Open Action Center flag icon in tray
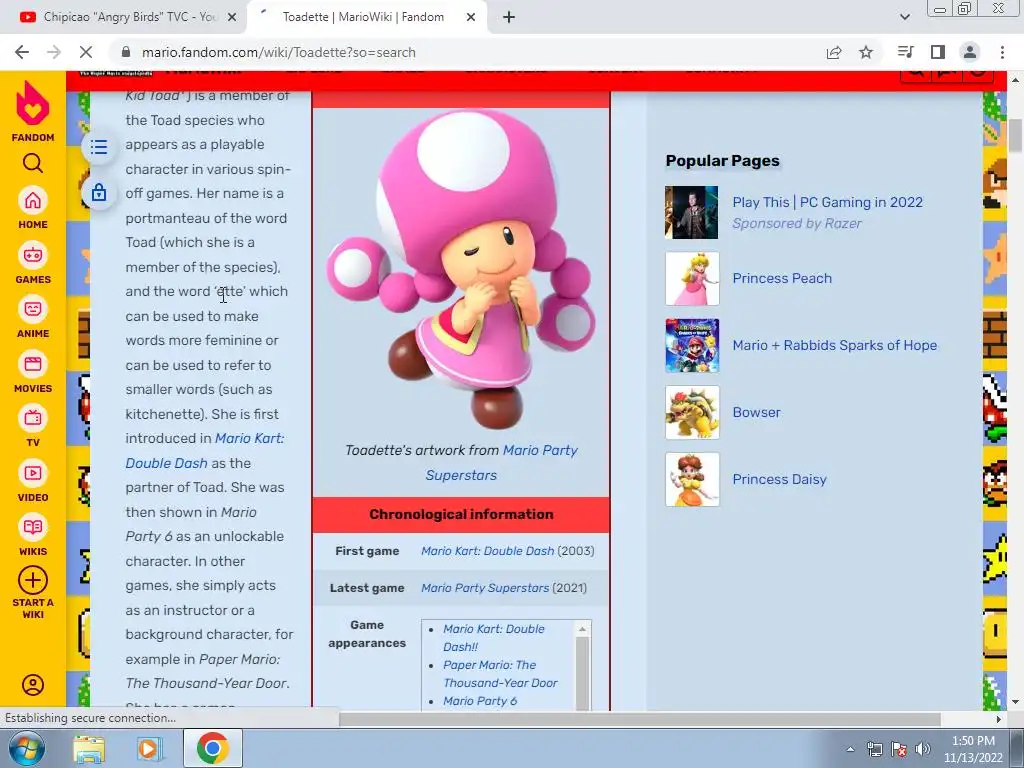The width and height of the screenshot is (1024, 768). [x=899, y=749]
